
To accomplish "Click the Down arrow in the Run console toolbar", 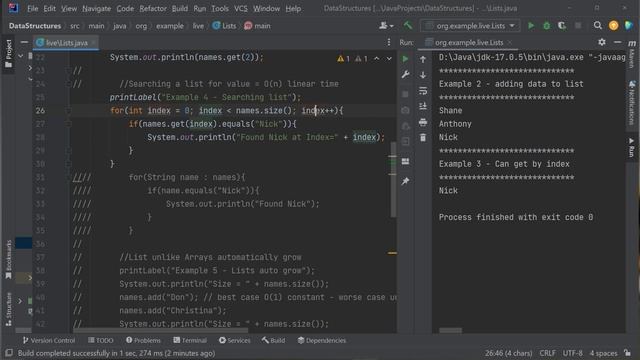I will (x=423, y=75).
